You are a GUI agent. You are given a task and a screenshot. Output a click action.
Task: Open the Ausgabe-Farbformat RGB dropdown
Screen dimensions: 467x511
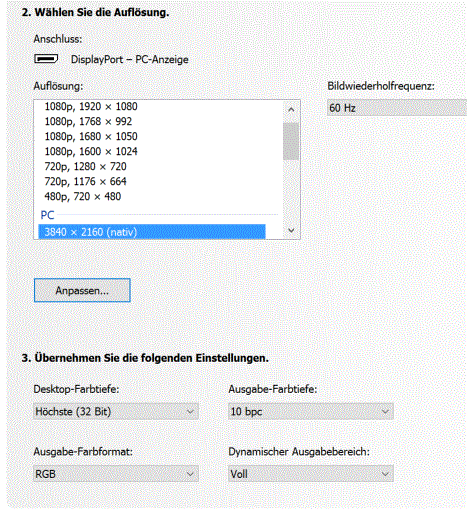point(116,474)
